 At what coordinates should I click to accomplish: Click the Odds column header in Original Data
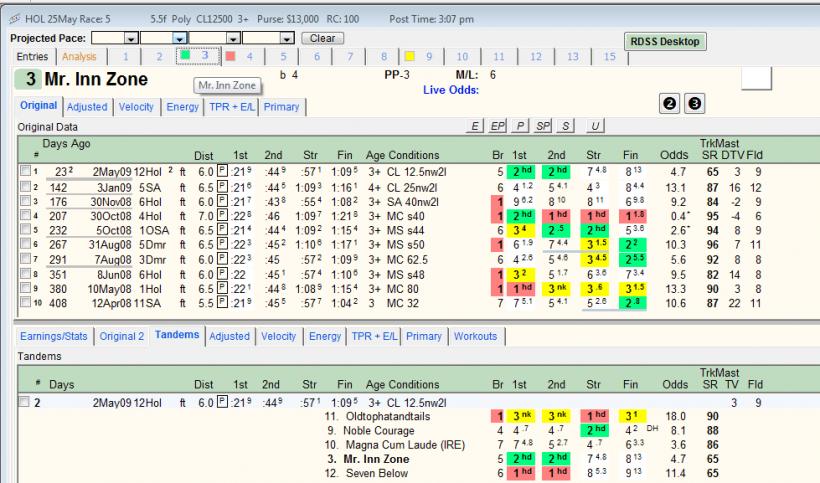(x=674, y=155)
